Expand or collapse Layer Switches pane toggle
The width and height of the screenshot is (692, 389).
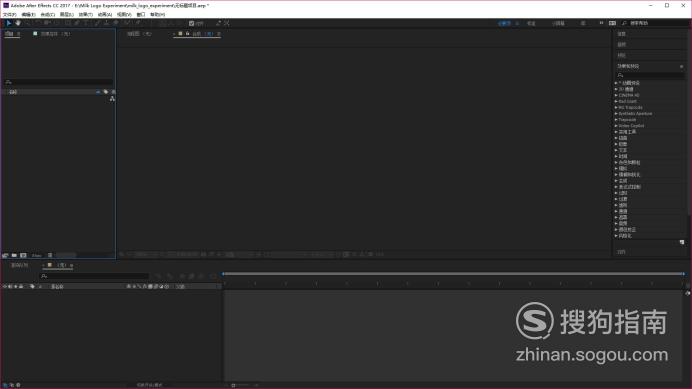coord(5,385)
